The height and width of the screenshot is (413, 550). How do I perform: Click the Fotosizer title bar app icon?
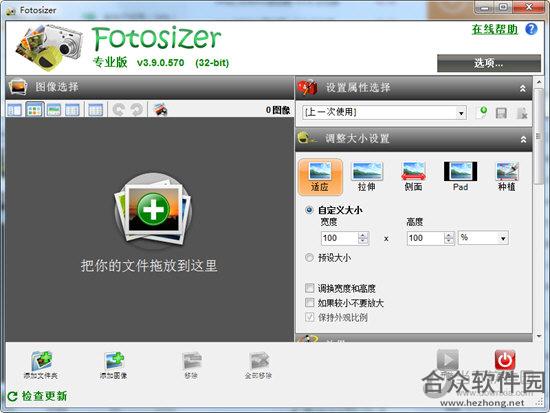tap(11, 11)
